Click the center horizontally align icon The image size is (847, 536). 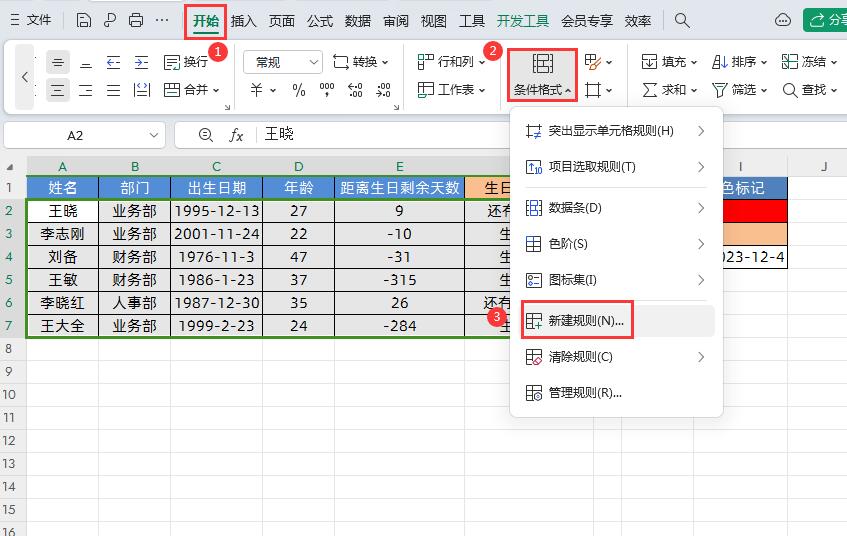[57, 90]
